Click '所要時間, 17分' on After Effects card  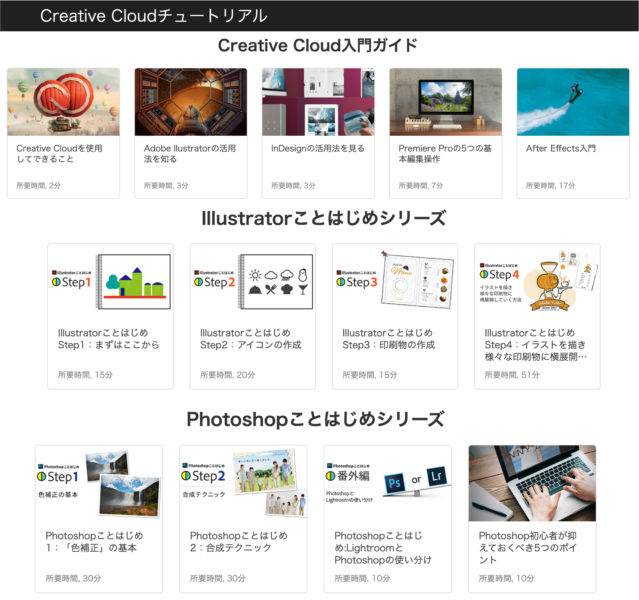click(x=551, y=185)
